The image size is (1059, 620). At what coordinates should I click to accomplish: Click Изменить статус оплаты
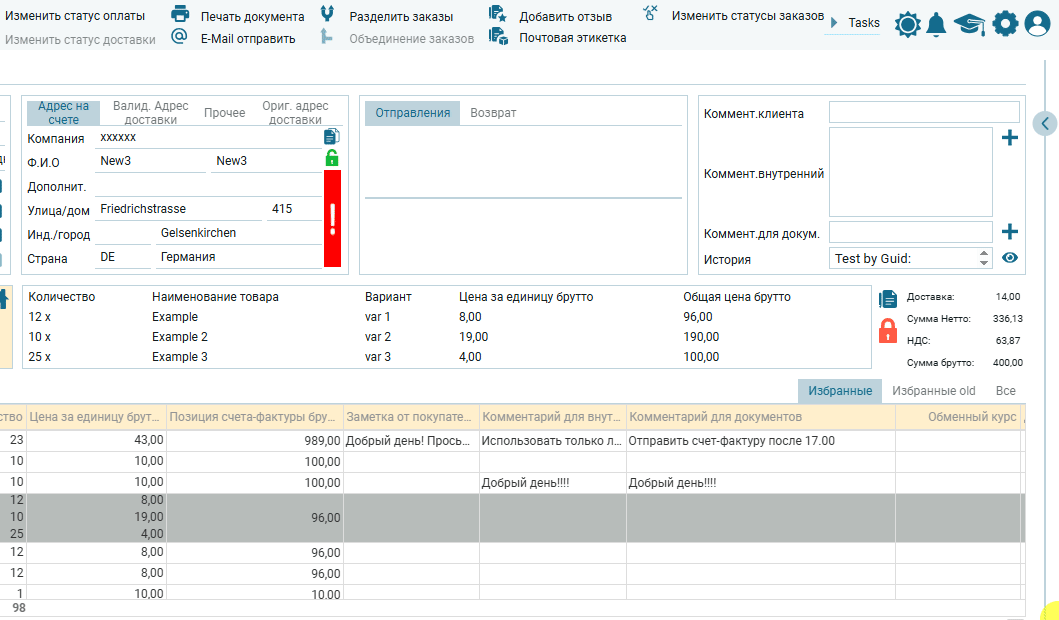click(x=76, y=16)
